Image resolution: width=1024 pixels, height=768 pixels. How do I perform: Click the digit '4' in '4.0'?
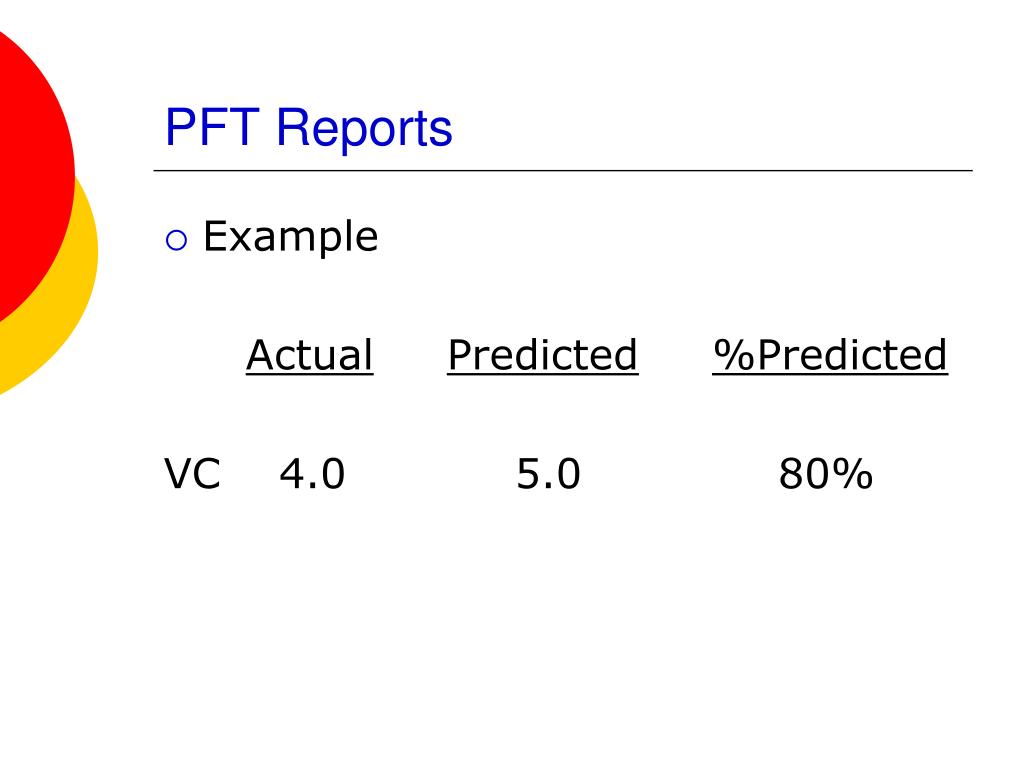click(x=291, y=474)
